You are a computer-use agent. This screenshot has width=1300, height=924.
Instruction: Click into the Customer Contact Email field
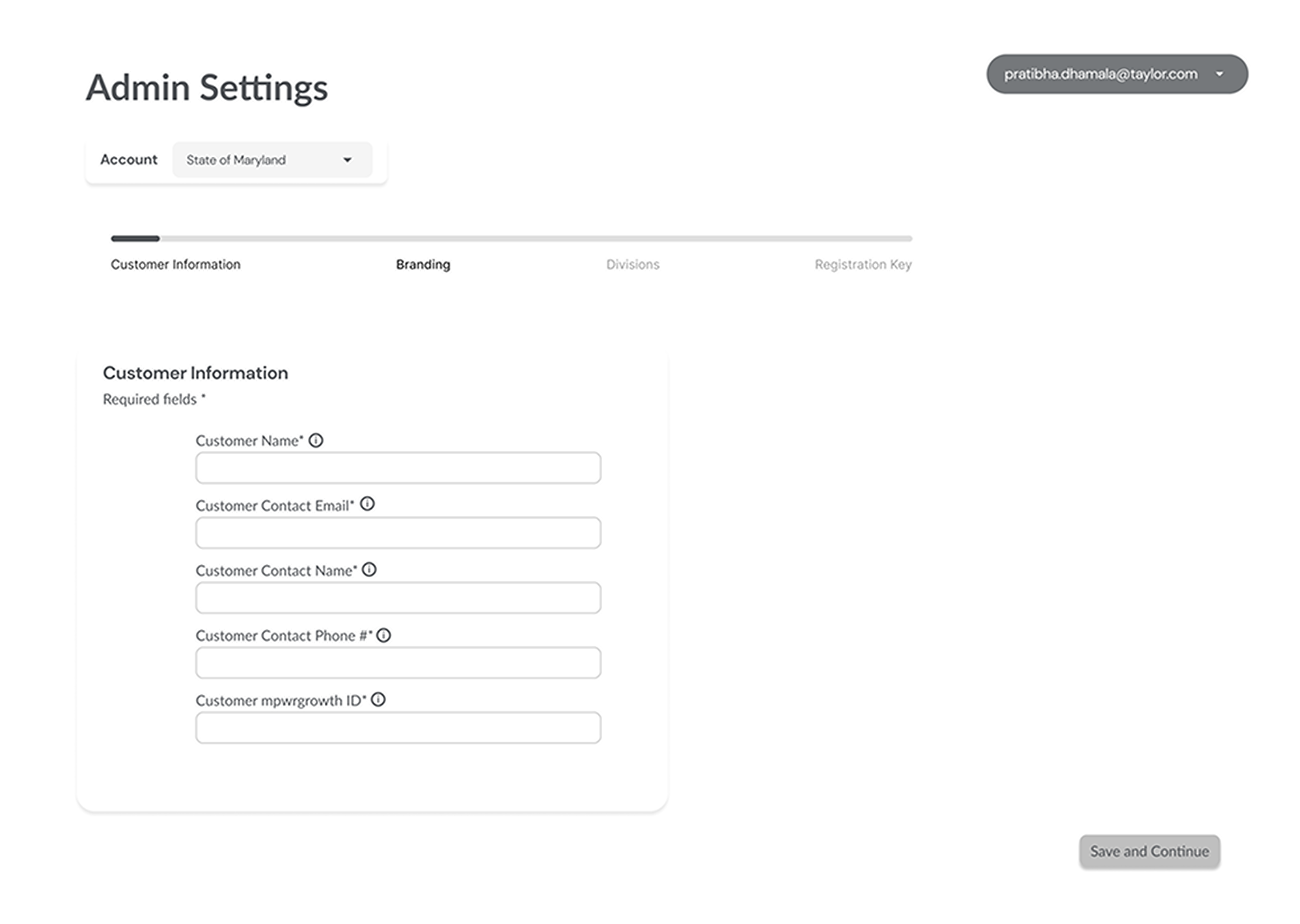[x=398, y=533]
